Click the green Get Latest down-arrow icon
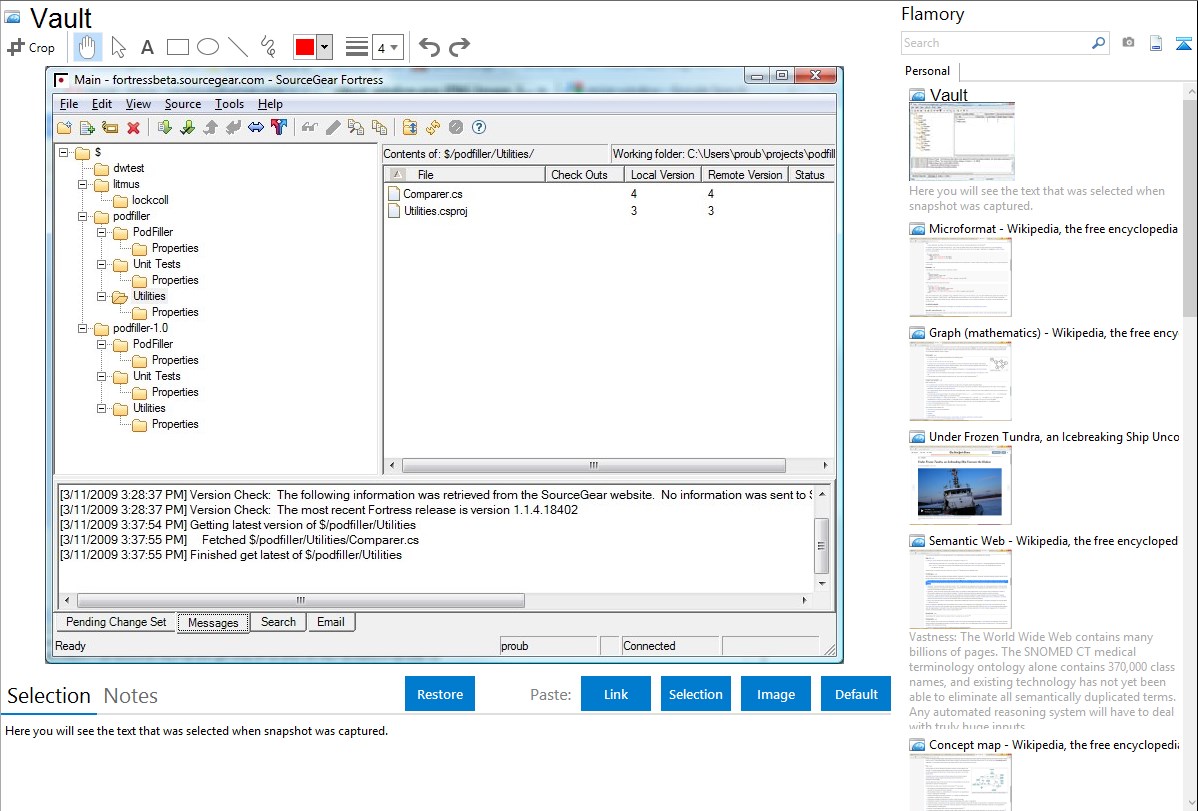Image resolution: width=1198 pixels, height=811 pixels. coord(164,128)
